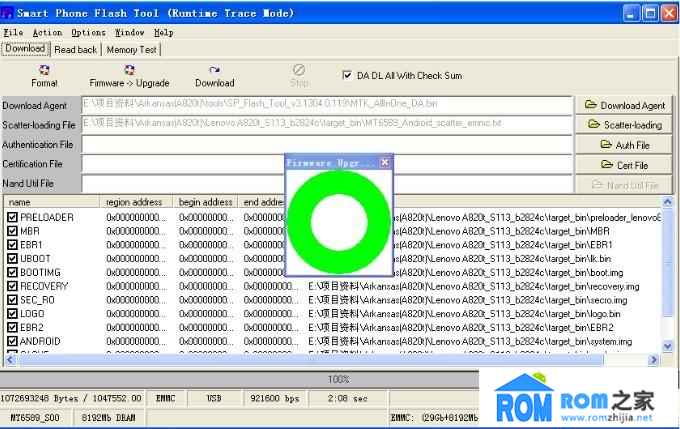Choose Cert File folder button
The image size is (680, 429).
[x=624, y=165]
